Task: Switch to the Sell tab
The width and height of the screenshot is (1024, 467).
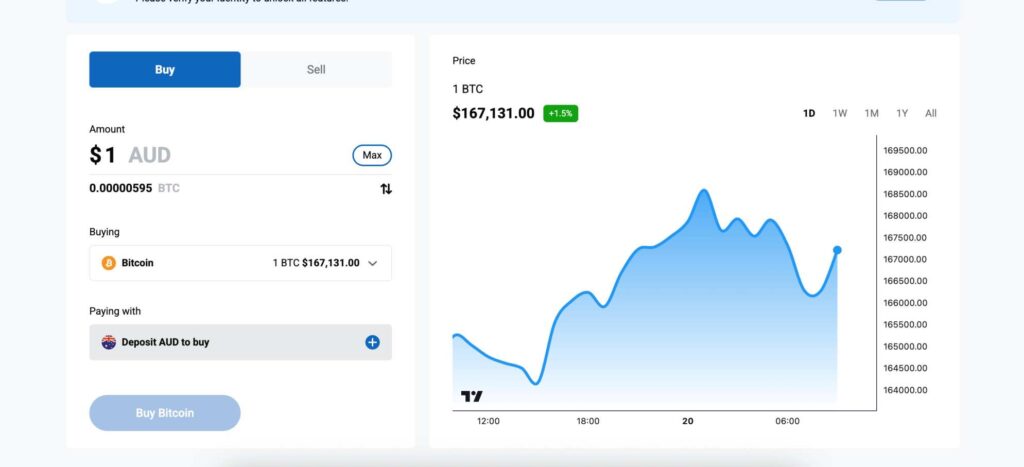Action: click(x=316, y=69)
